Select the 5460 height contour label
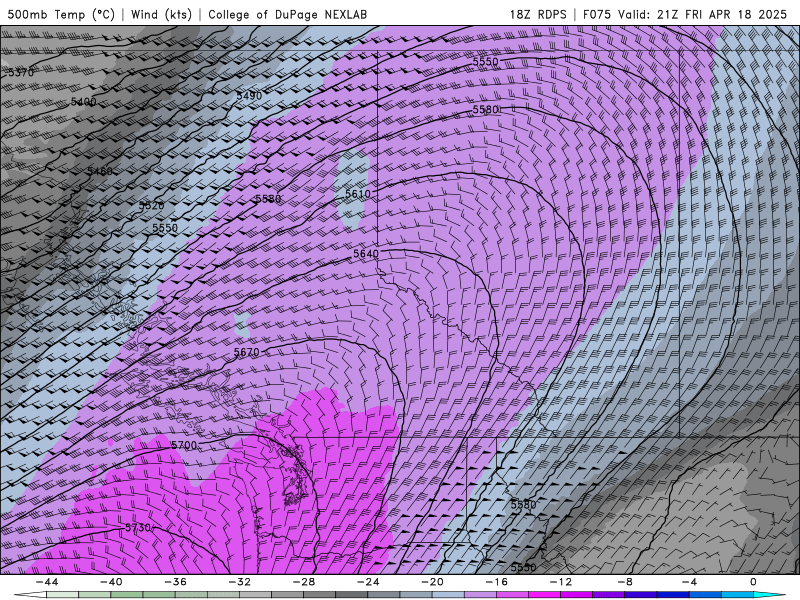The width and height of the screenshot is (800, 600). pyautogui.click(x=99, y=171)
